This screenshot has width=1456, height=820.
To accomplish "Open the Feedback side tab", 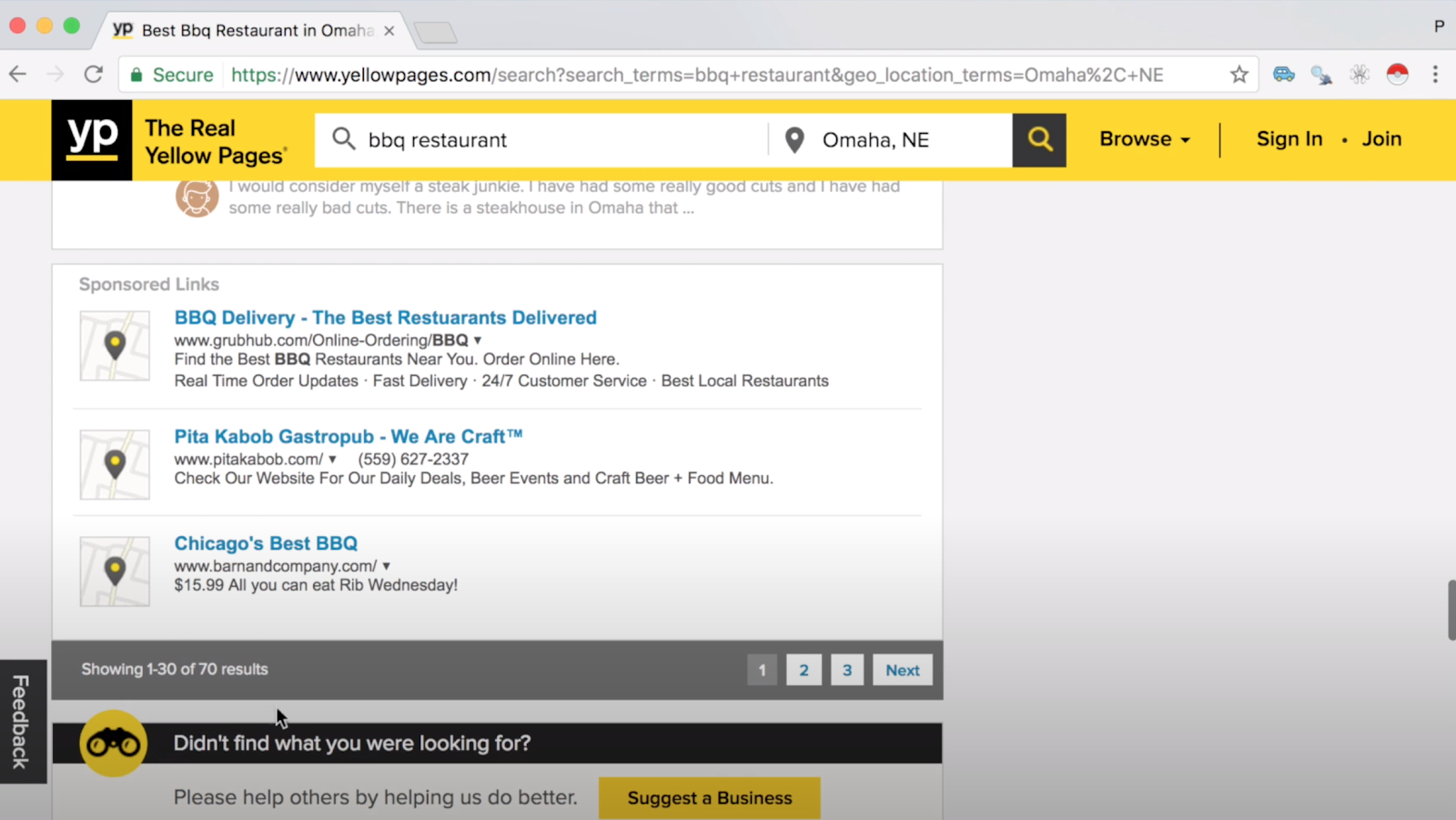I will (23, 722).
